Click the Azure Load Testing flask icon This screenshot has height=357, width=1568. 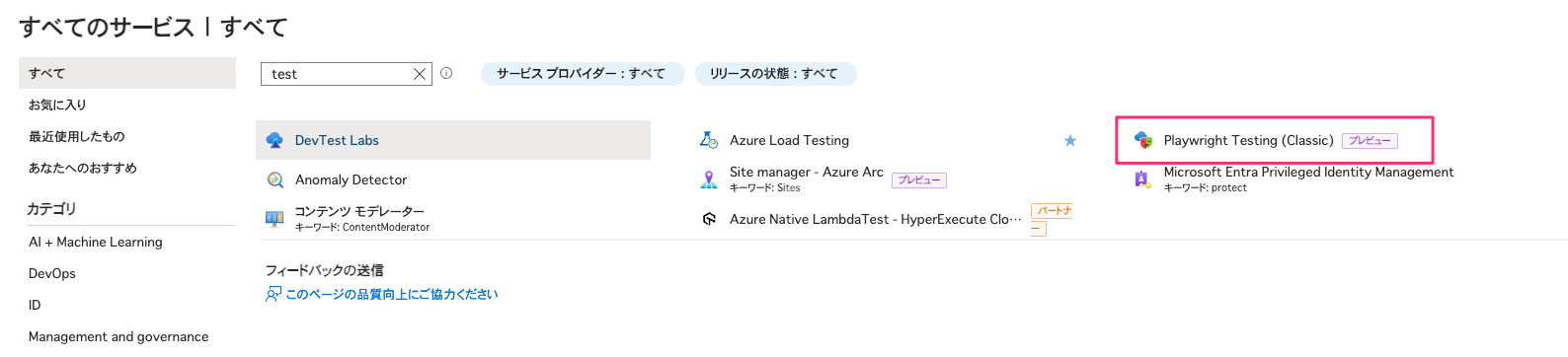click(709, 140)
